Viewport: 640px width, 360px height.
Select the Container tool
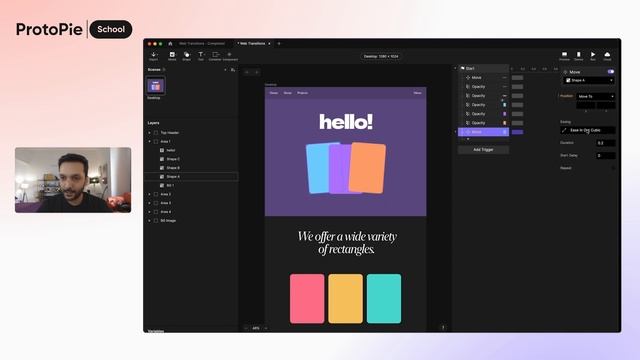tap(215, 56)
